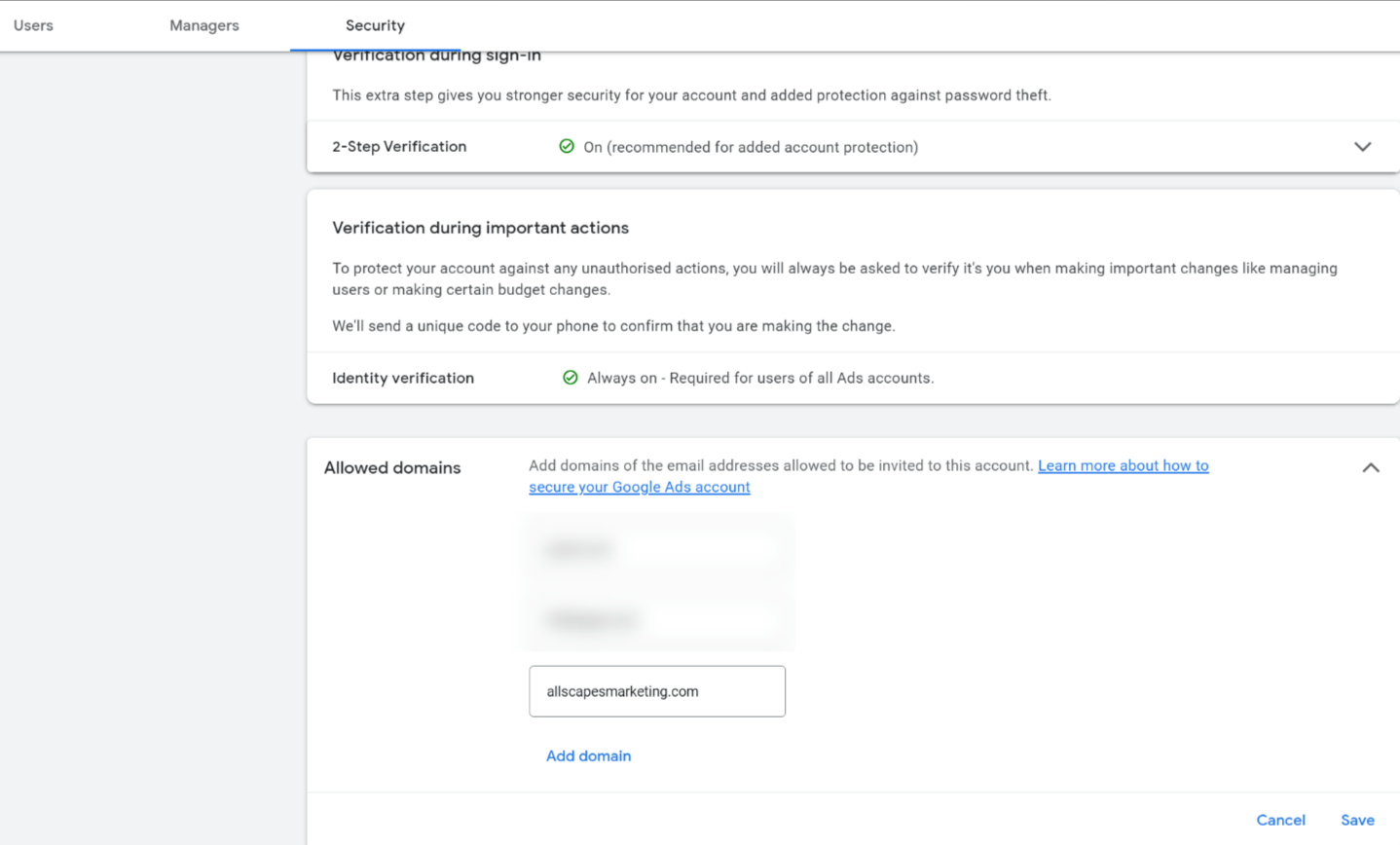Viewport: 1400px width, 845px height.
Task: Click the Cancel button
Action: [x=1280, y=820]
